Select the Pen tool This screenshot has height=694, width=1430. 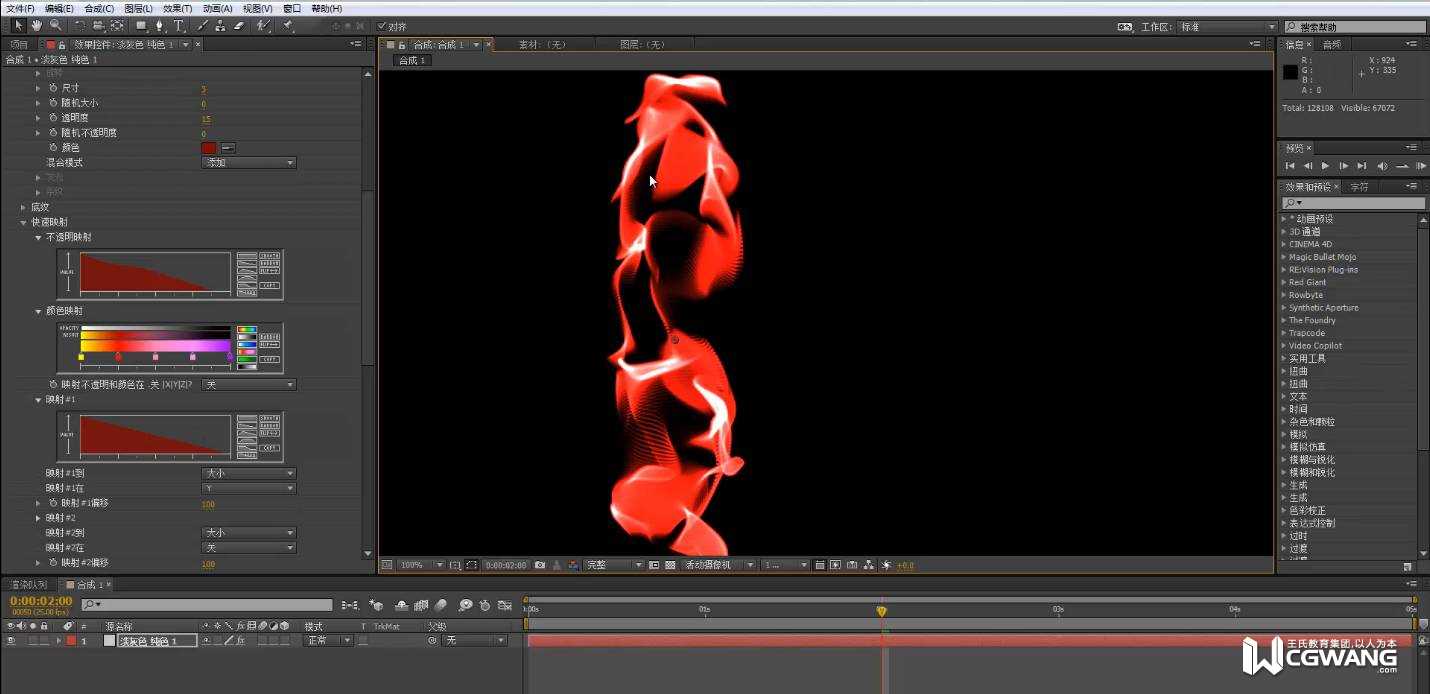coord(160,25)
